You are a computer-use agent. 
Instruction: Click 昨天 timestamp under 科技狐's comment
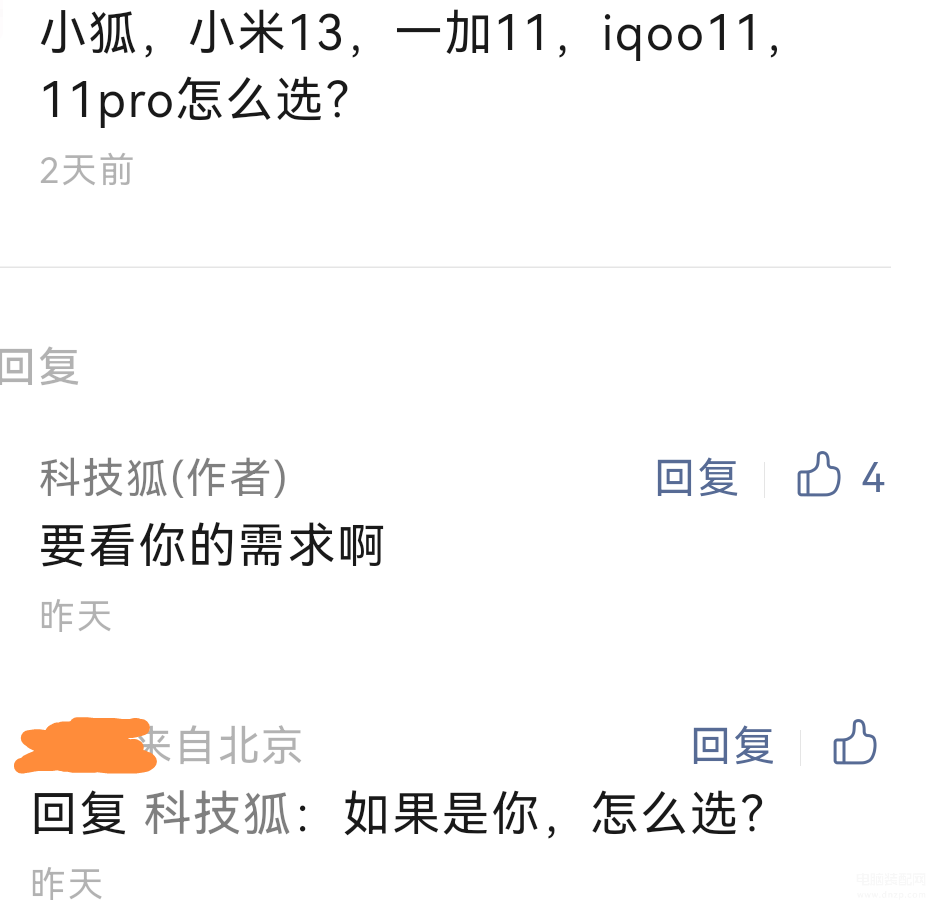click(x=76, y=615)
